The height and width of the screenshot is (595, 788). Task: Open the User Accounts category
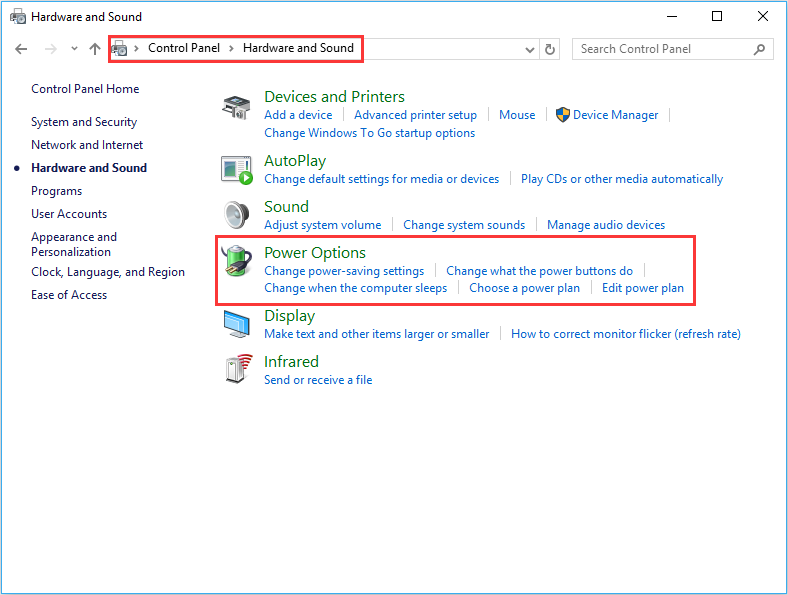tap(69, 214)
